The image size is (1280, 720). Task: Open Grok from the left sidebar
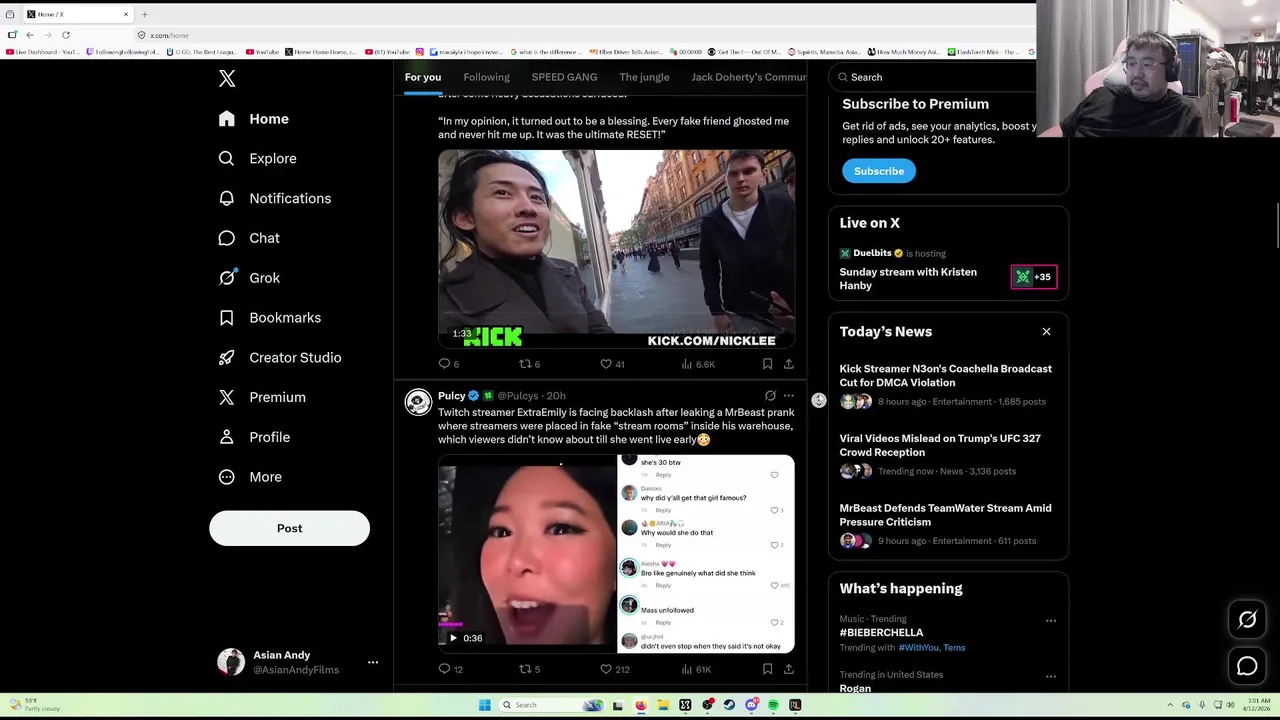tap(249, 278)
